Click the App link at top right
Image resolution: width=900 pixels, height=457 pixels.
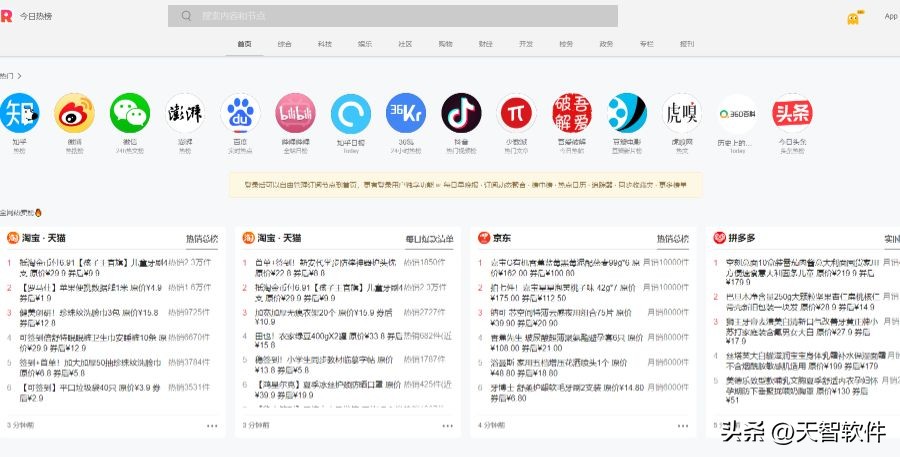pyautogui.click(x=891, y=16)
